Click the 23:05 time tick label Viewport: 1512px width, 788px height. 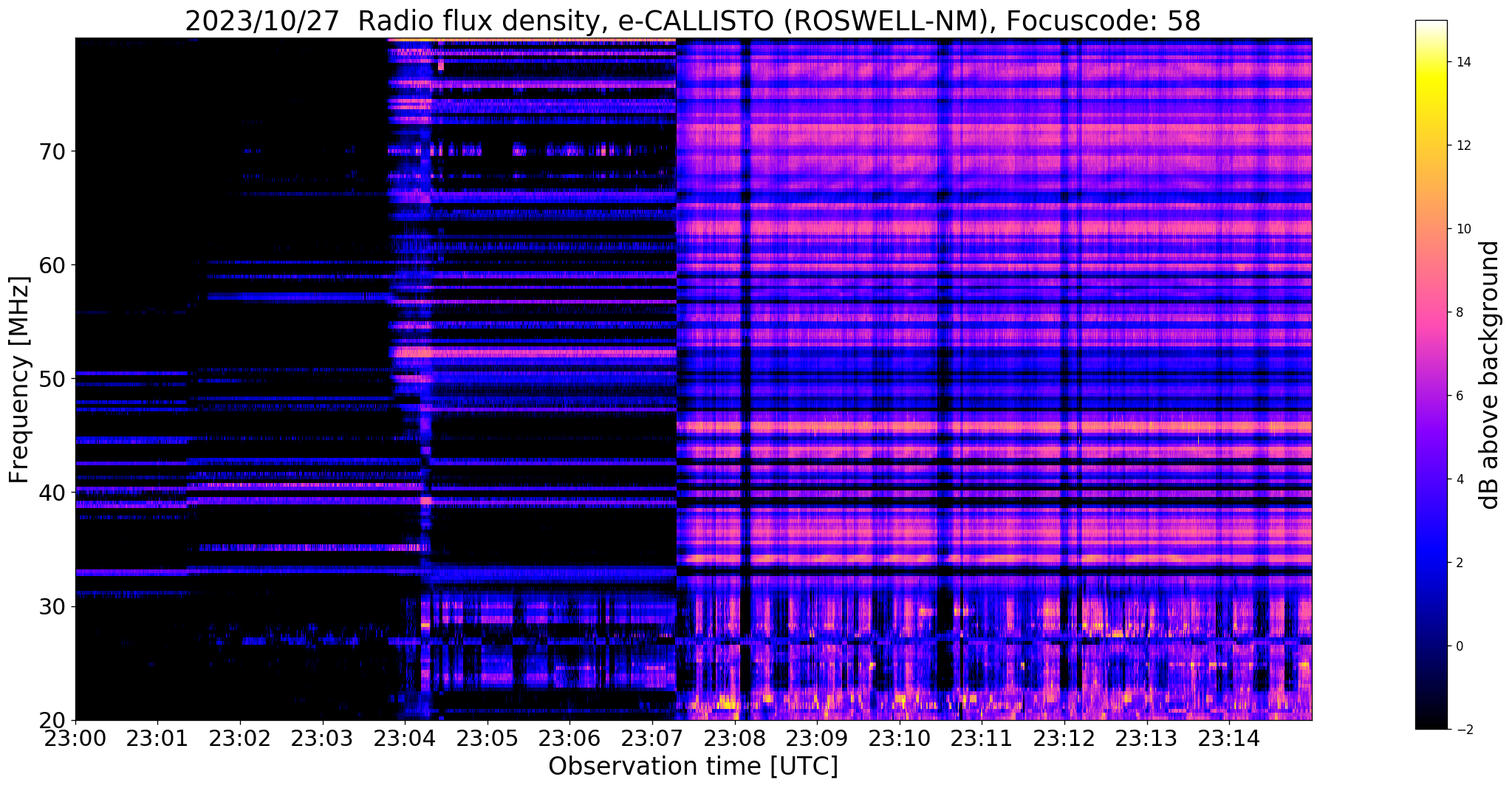488,738
